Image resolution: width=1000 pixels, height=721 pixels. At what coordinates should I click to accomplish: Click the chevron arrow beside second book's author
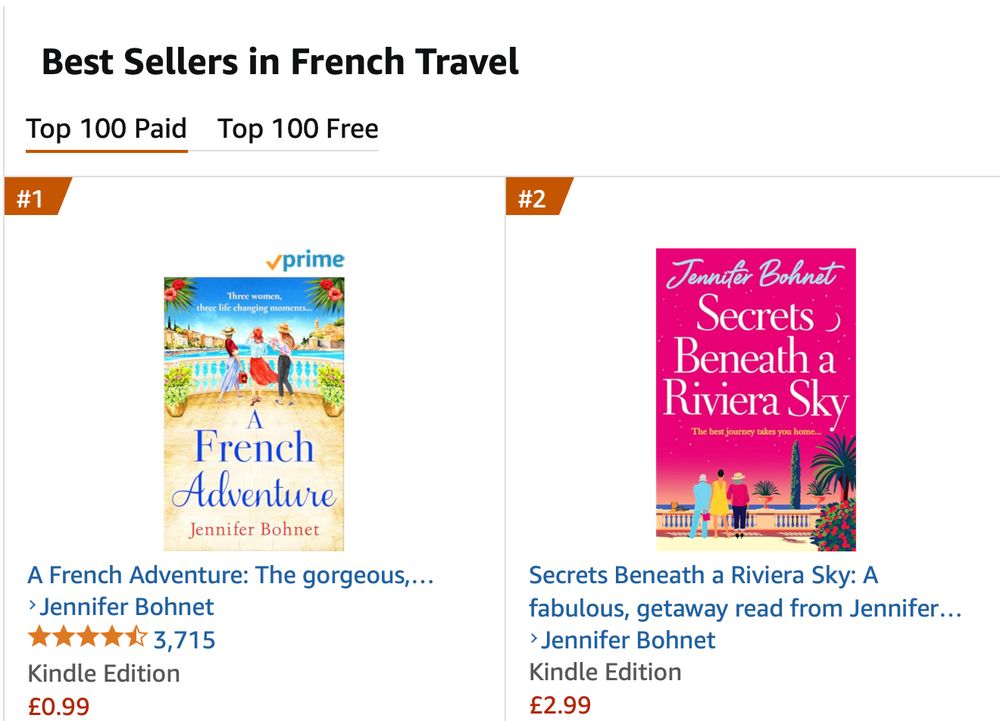[535, 639]
